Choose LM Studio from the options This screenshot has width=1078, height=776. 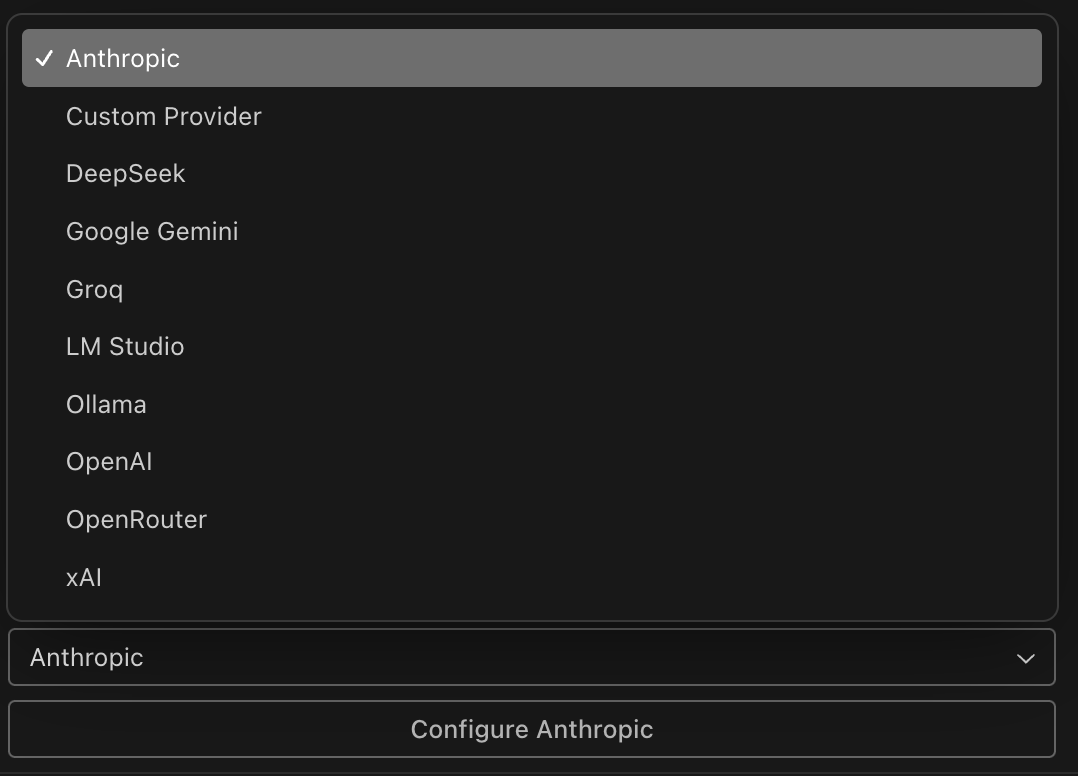pyautogui.click(x=531, y=346)
